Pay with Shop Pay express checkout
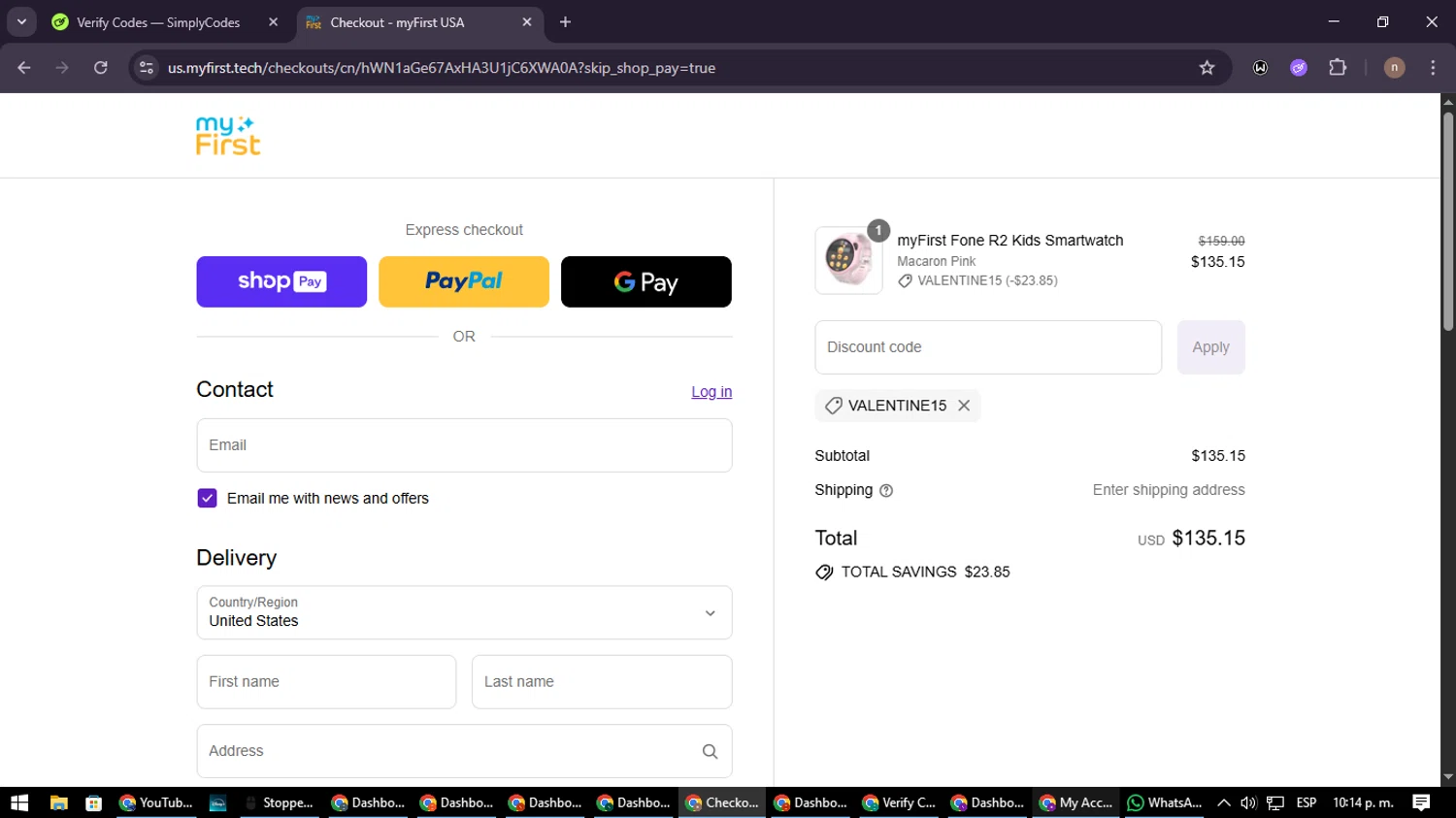The width and height of the screenshot is (1456, 818). click(281, 281)
